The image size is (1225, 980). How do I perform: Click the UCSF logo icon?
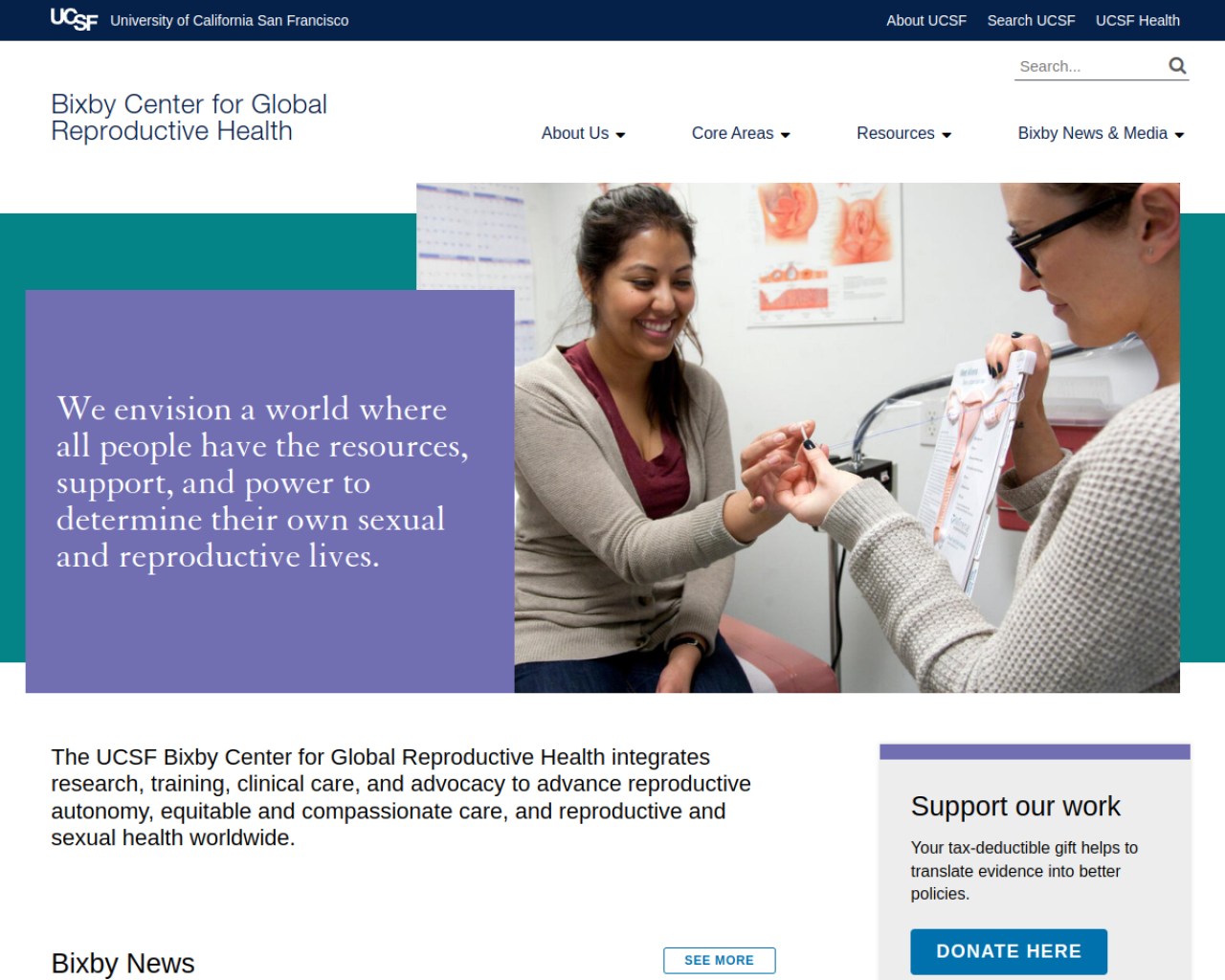pos(74,20)
